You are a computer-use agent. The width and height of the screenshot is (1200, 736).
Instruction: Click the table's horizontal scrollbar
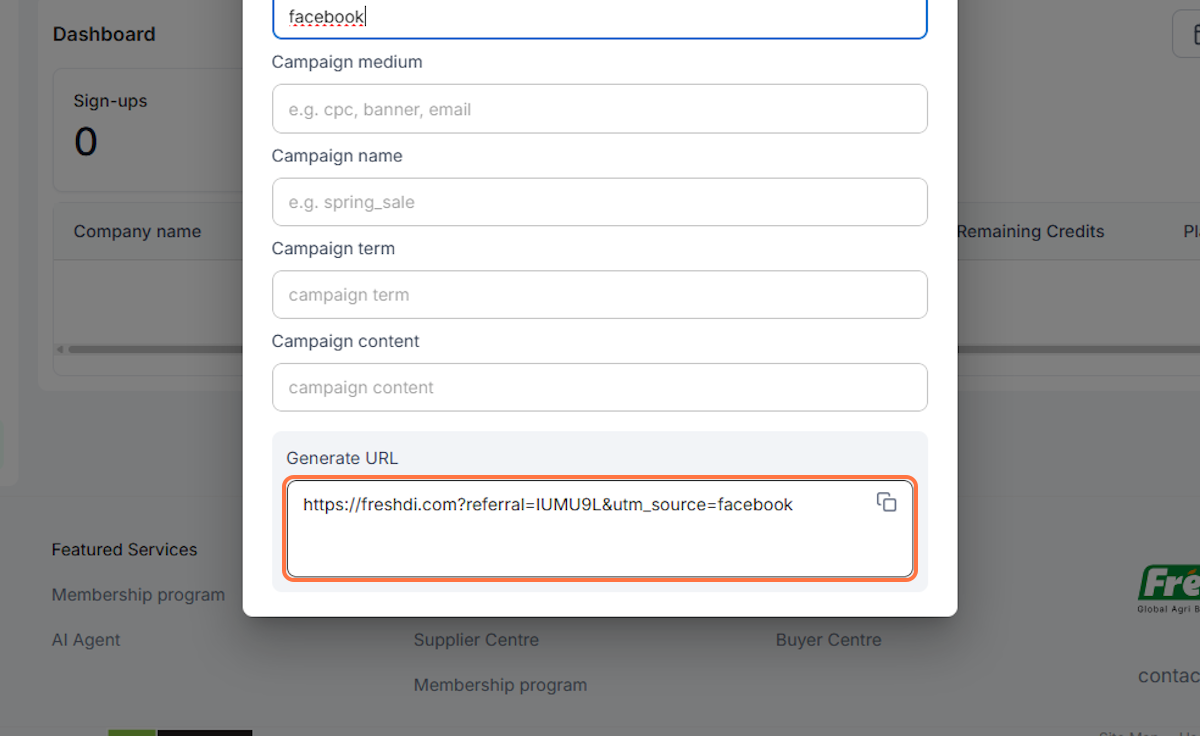pyautogui.click(x=150, y=350)
